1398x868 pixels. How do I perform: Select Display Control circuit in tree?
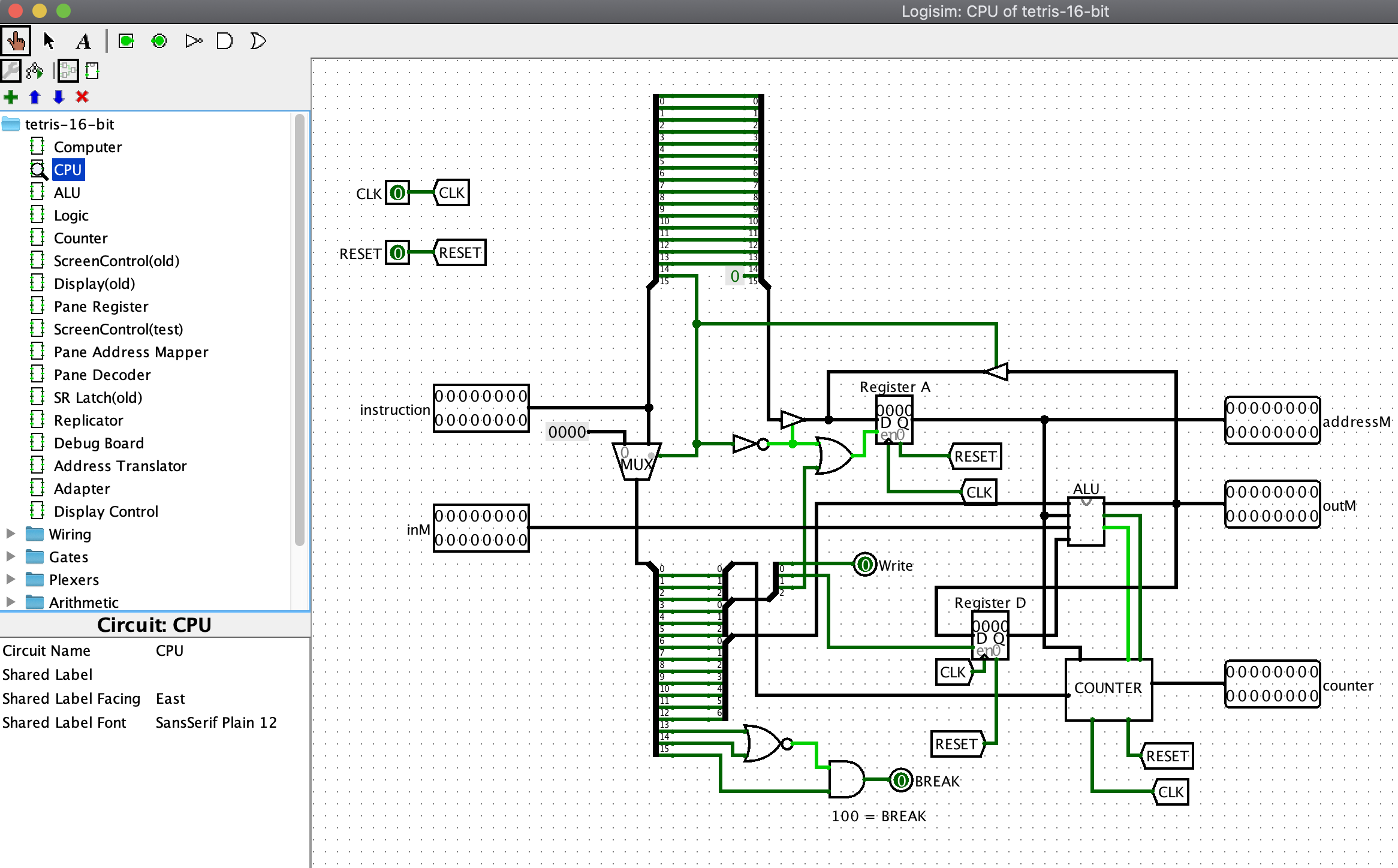(x=106, y=511)
